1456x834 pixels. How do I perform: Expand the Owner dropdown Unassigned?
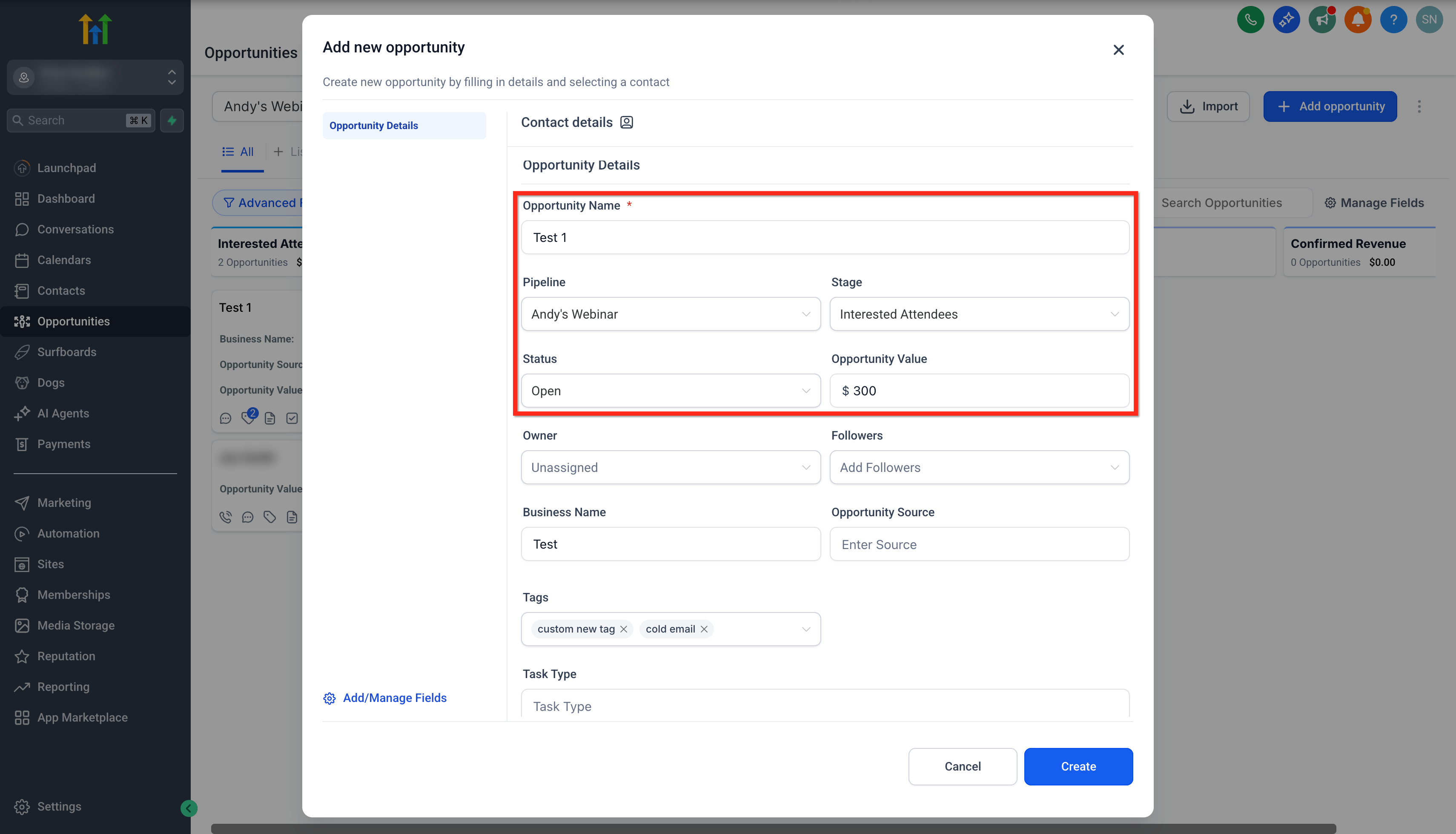click(x=670, y=467)
